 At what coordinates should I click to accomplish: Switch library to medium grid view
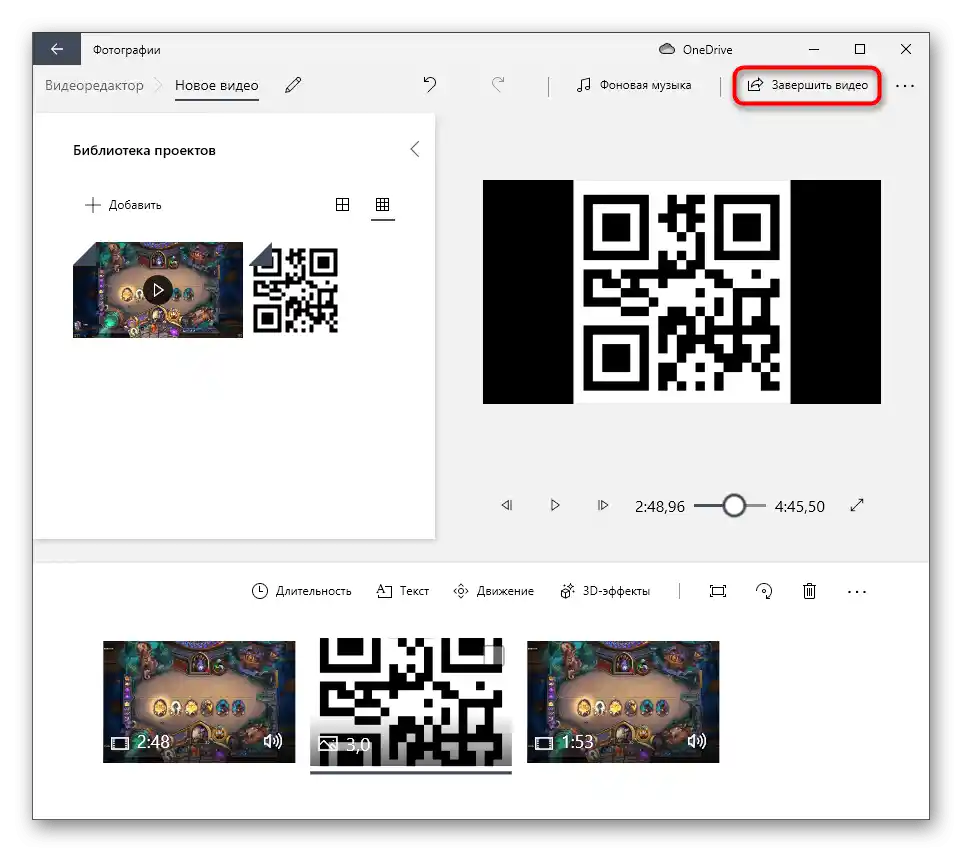click(x=342, y=204)
